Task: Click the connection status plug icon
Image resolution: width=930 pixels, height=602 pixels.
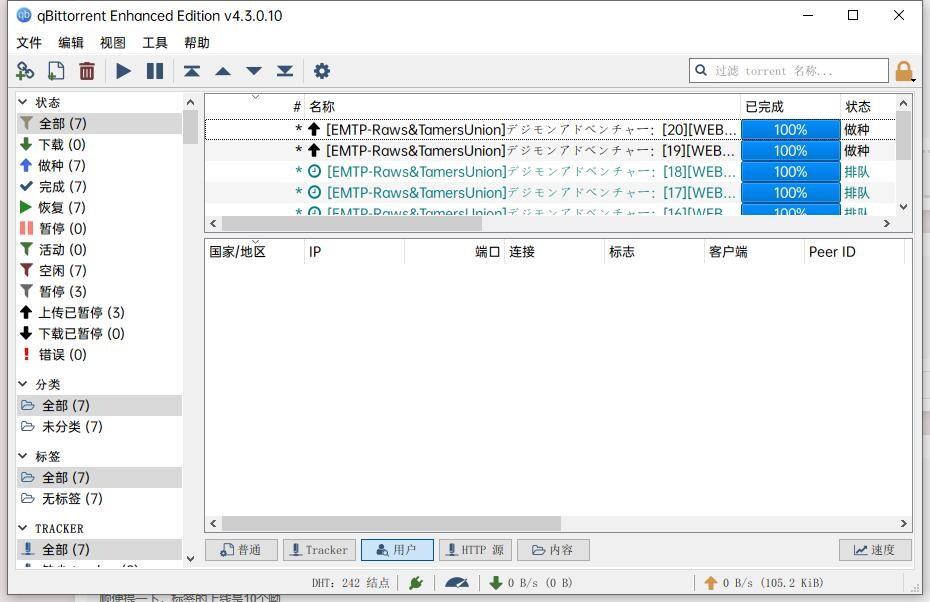Action: pos(416,583)
